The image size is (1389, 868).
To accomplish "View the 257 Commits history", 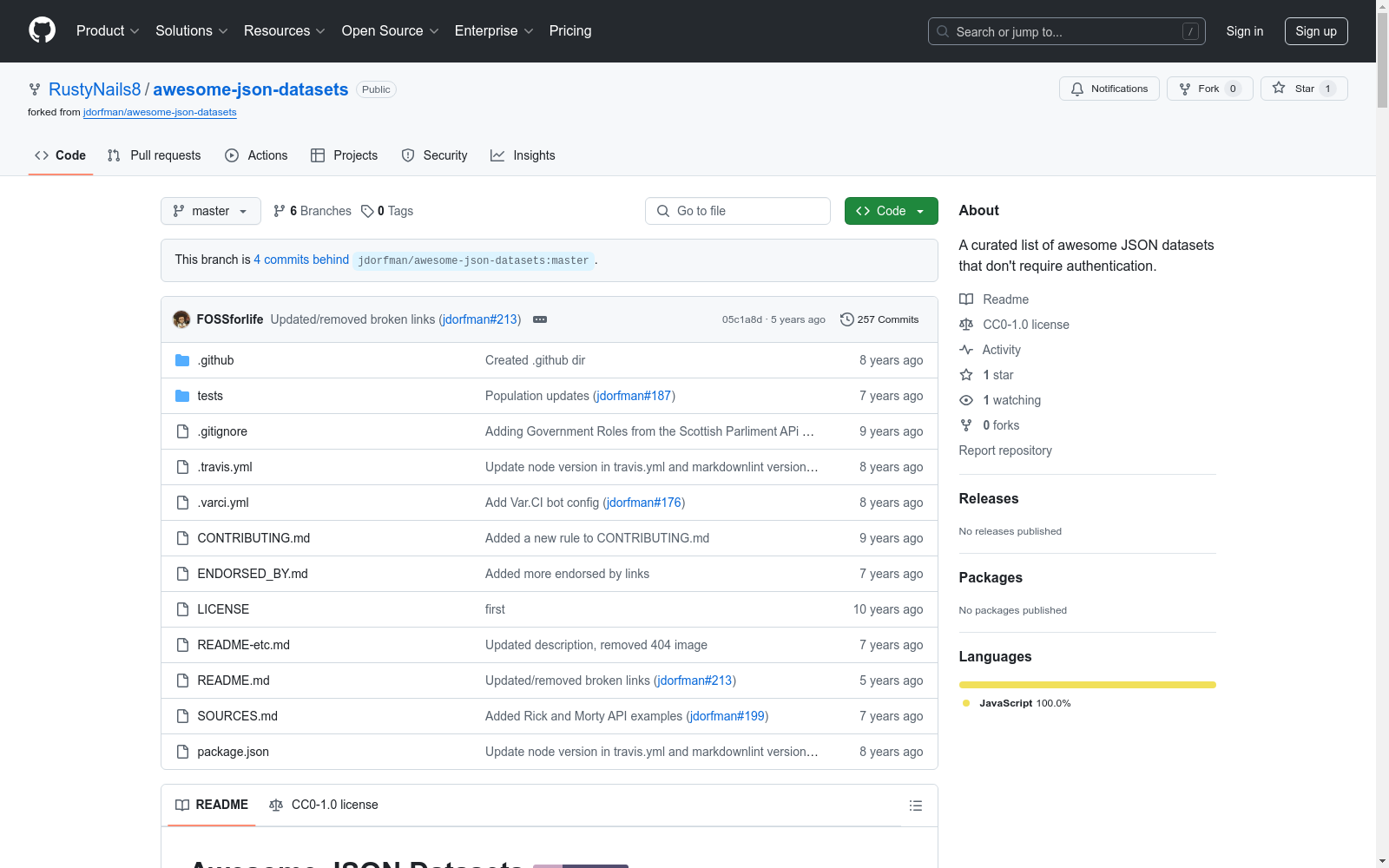I will click(x=879, y=319).
